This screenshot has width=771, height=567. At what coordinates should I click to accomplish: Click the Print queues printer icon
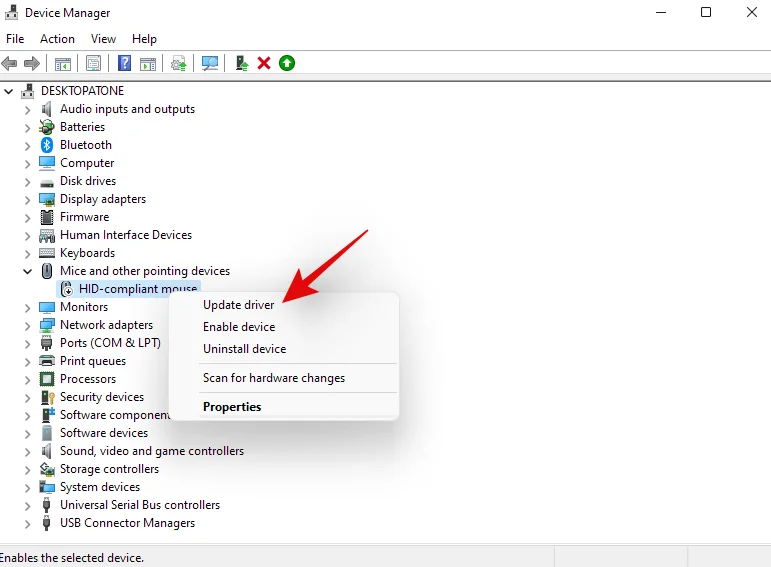pos(47,361)
